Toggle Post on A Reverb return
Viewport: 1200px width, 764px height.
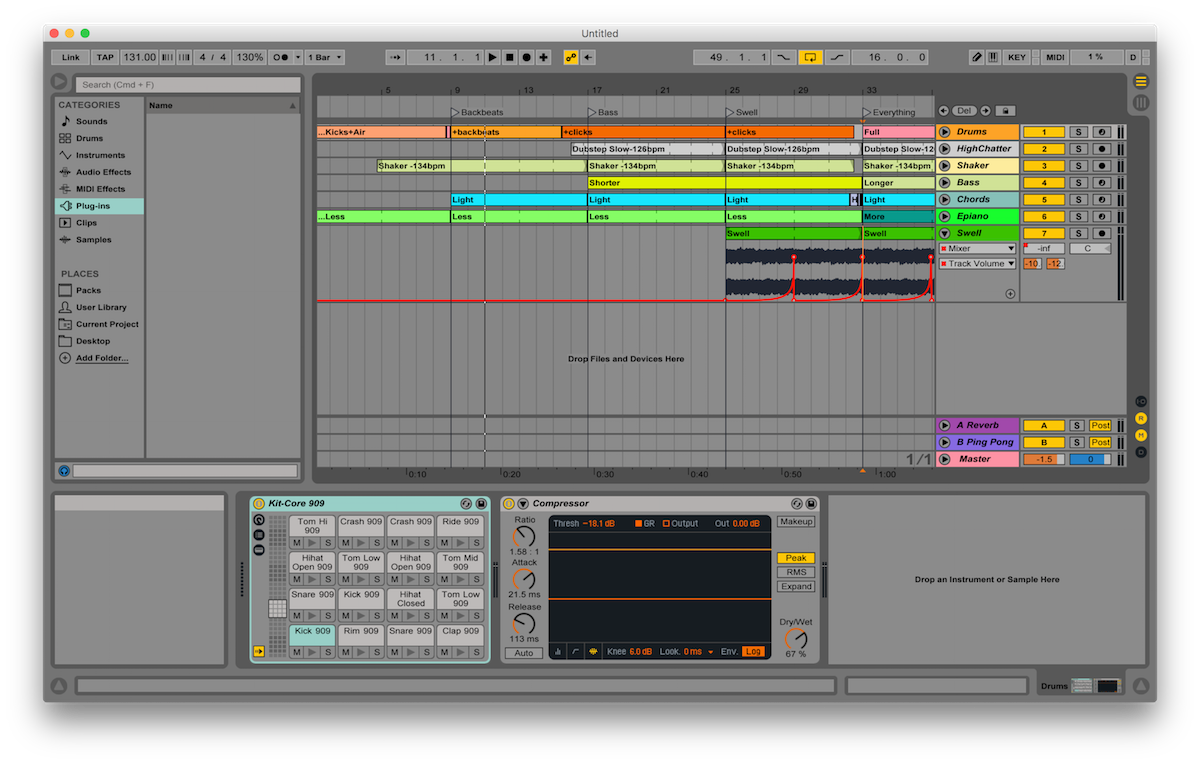(1100, 426)
